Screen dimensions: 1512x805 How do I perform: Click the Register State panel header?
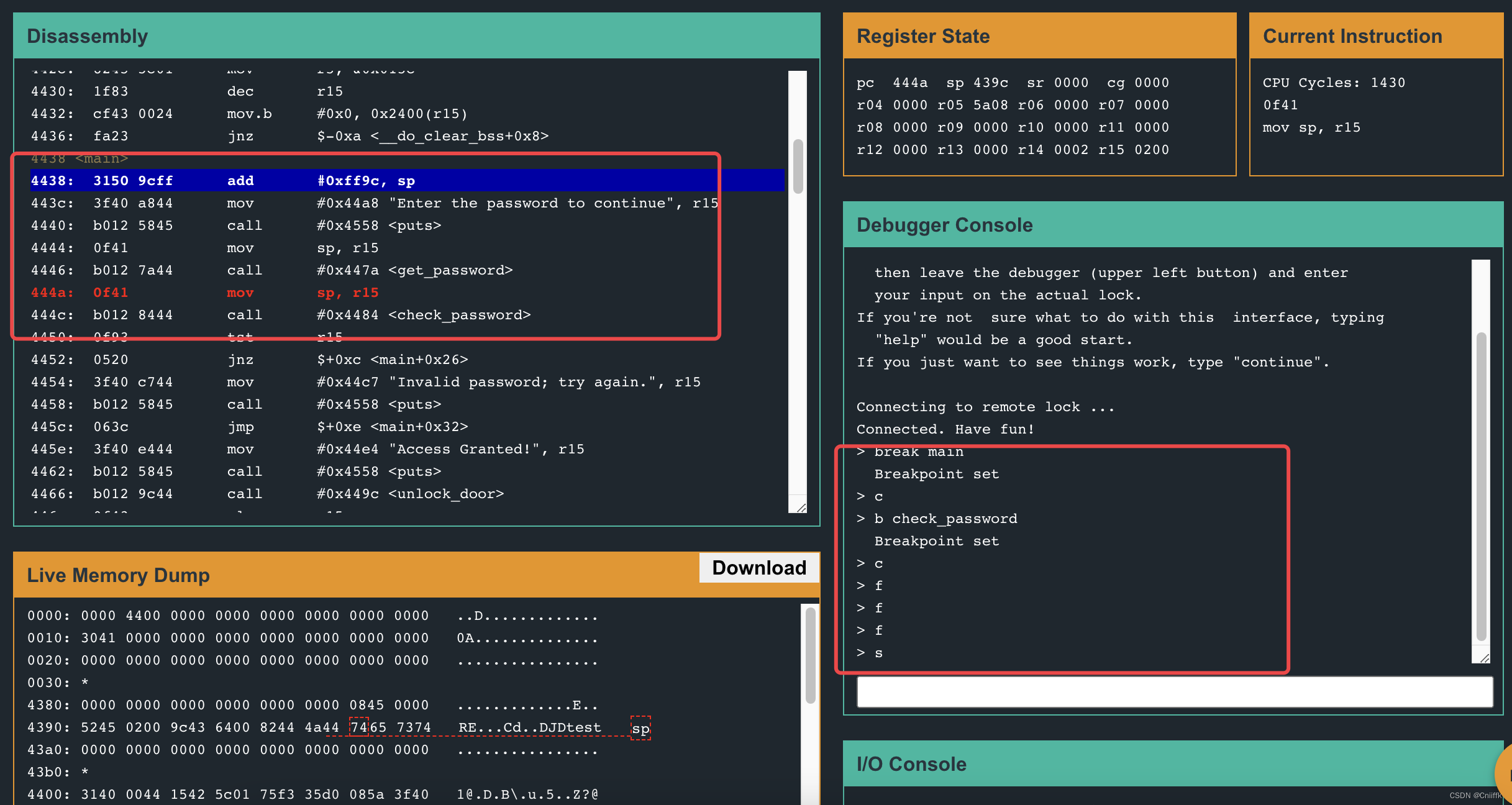coord(1040,36)
